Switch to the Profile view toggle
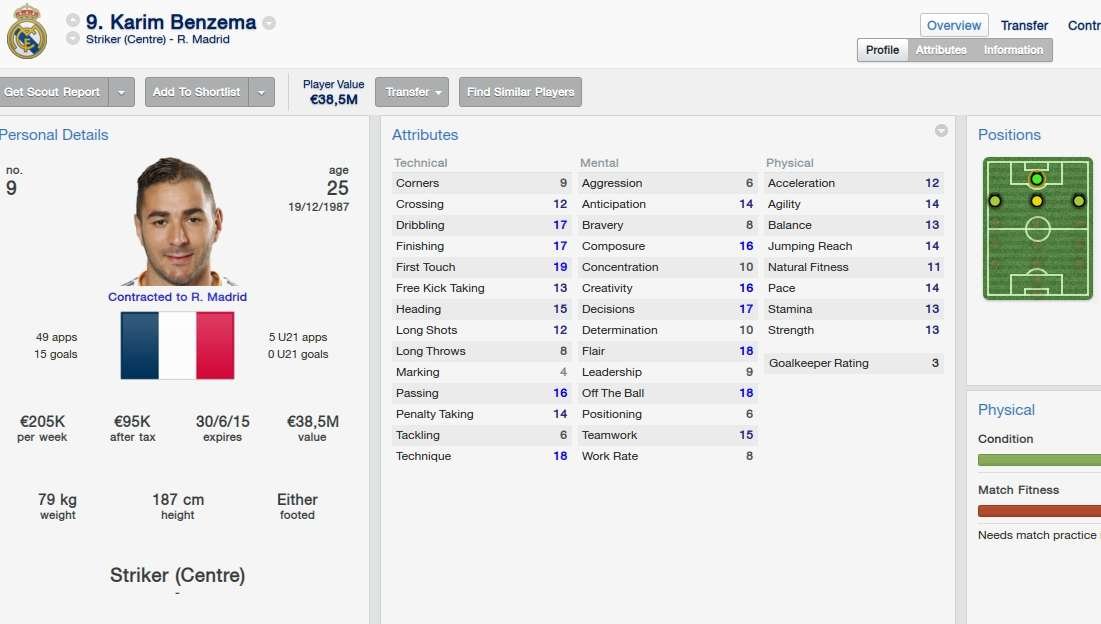The image size is (1101, 624). pos(882,50)
